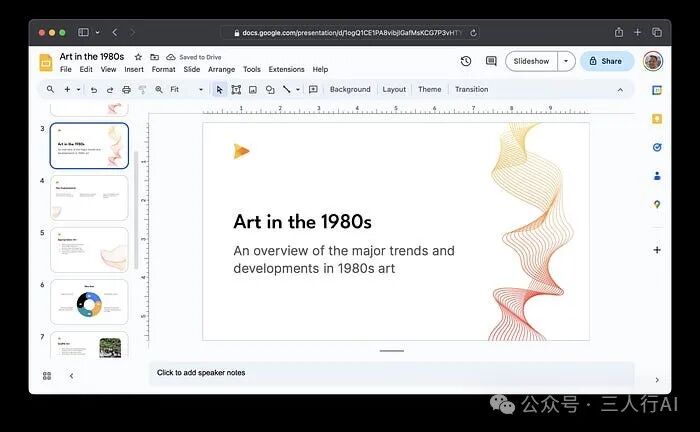Viewport: 700px width, 432px height.
Task: Open the comments icon near Slideshow
Action: 491,61
